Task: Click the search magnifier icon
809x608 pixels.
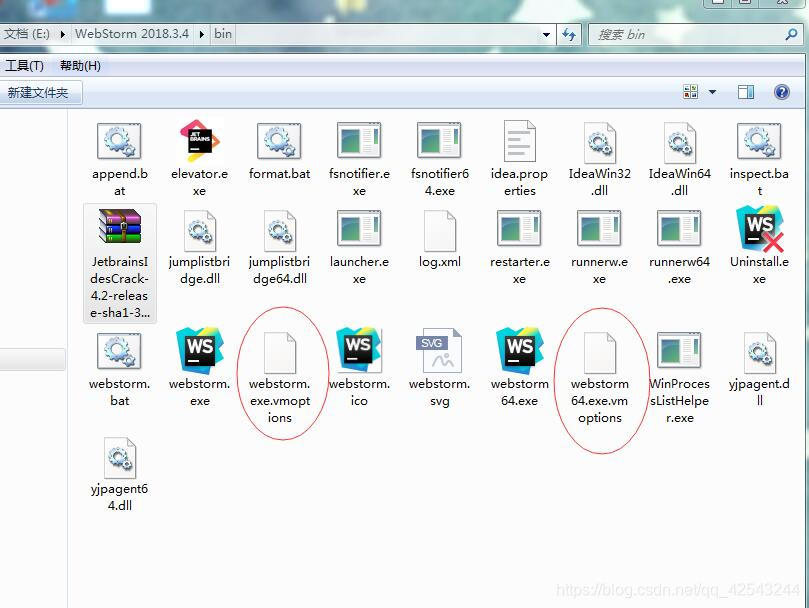Action: 791,35
